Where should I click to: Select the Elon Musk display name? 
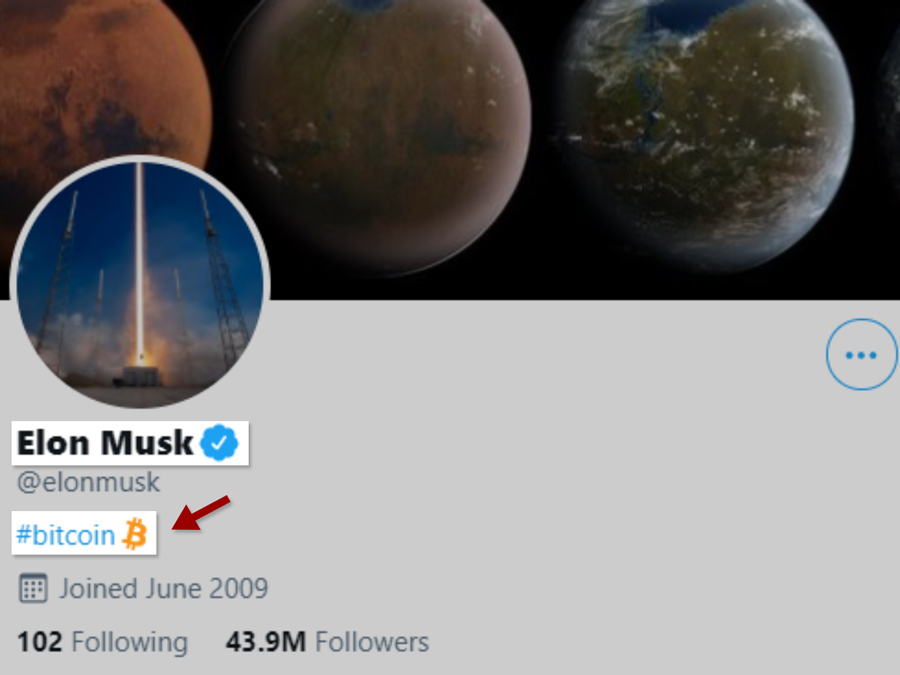105,443
